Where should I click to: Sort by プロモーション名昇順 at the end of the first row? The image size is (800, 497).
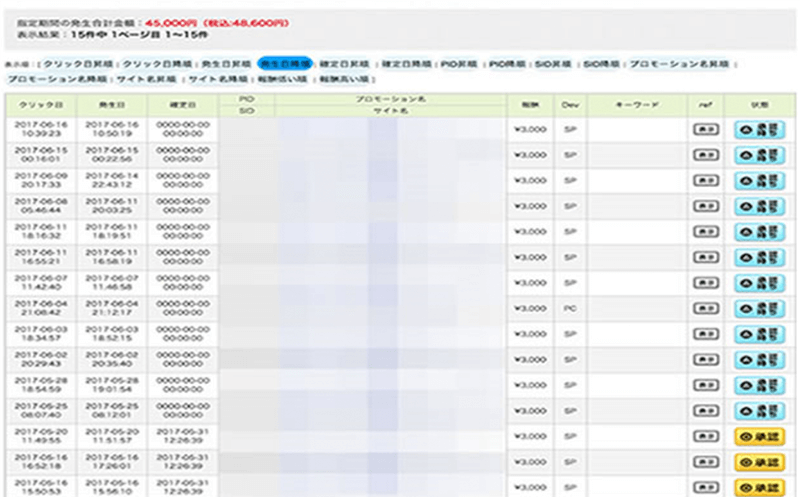coord(681,63)
